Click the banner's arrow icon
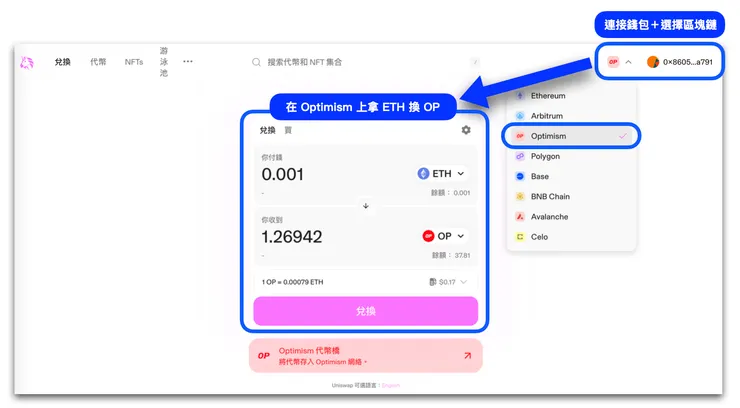Screen dimensions: 740x408 467,356
